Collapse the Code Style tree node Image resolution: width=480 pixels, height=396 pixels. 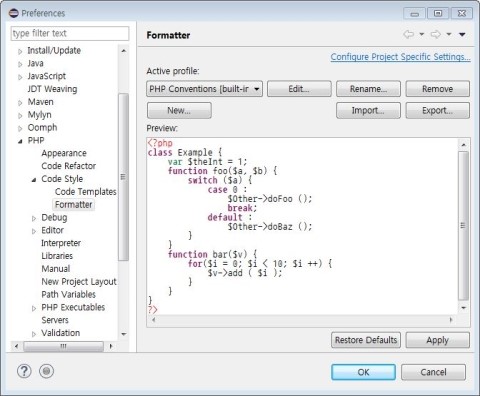pos(34,180)
